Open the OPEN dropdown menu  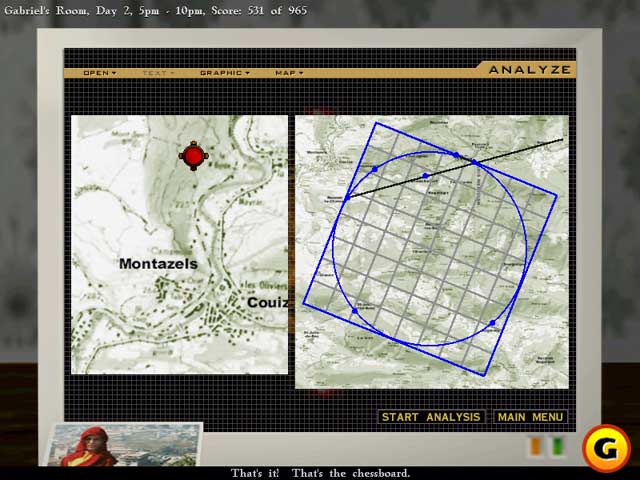pos(100,73)
